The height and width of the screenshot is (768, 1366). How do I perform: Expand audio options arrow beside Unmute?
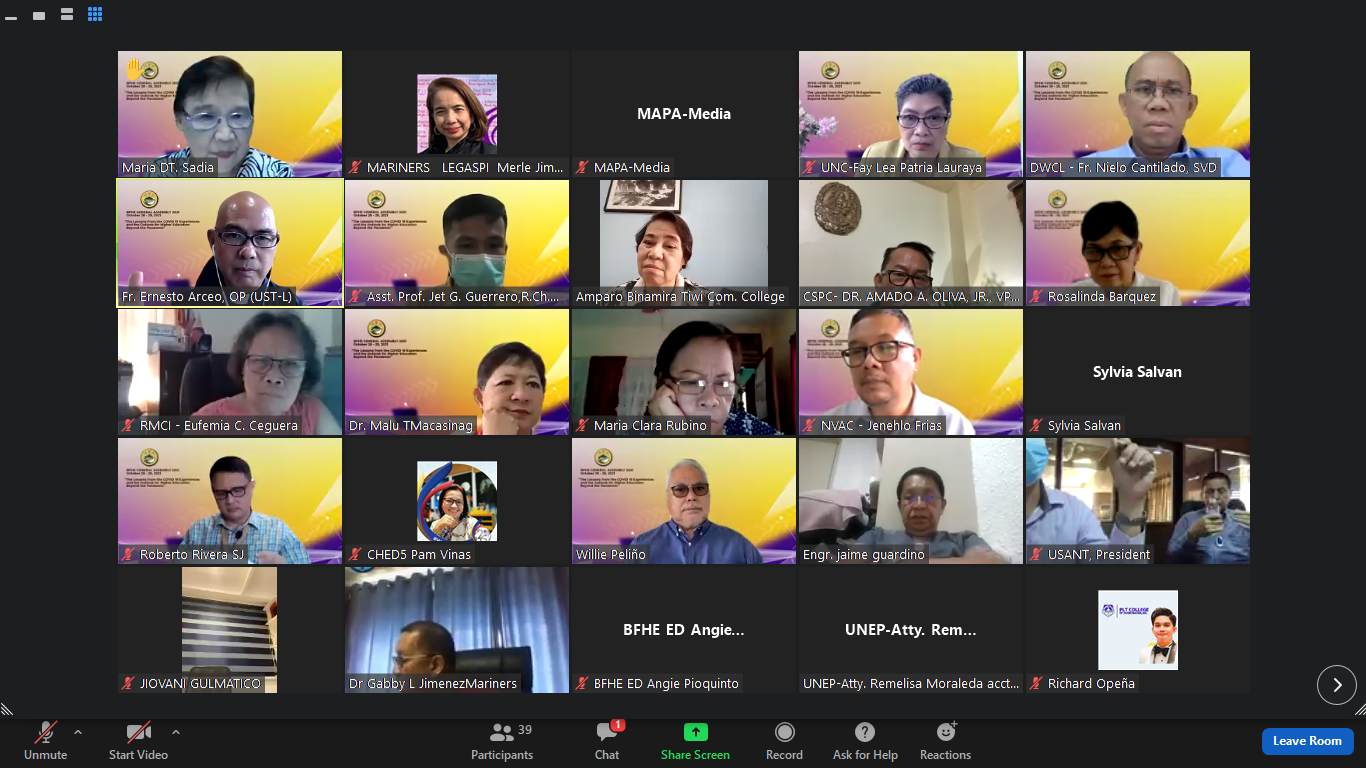pyautogui.click(x=78, y=732)
